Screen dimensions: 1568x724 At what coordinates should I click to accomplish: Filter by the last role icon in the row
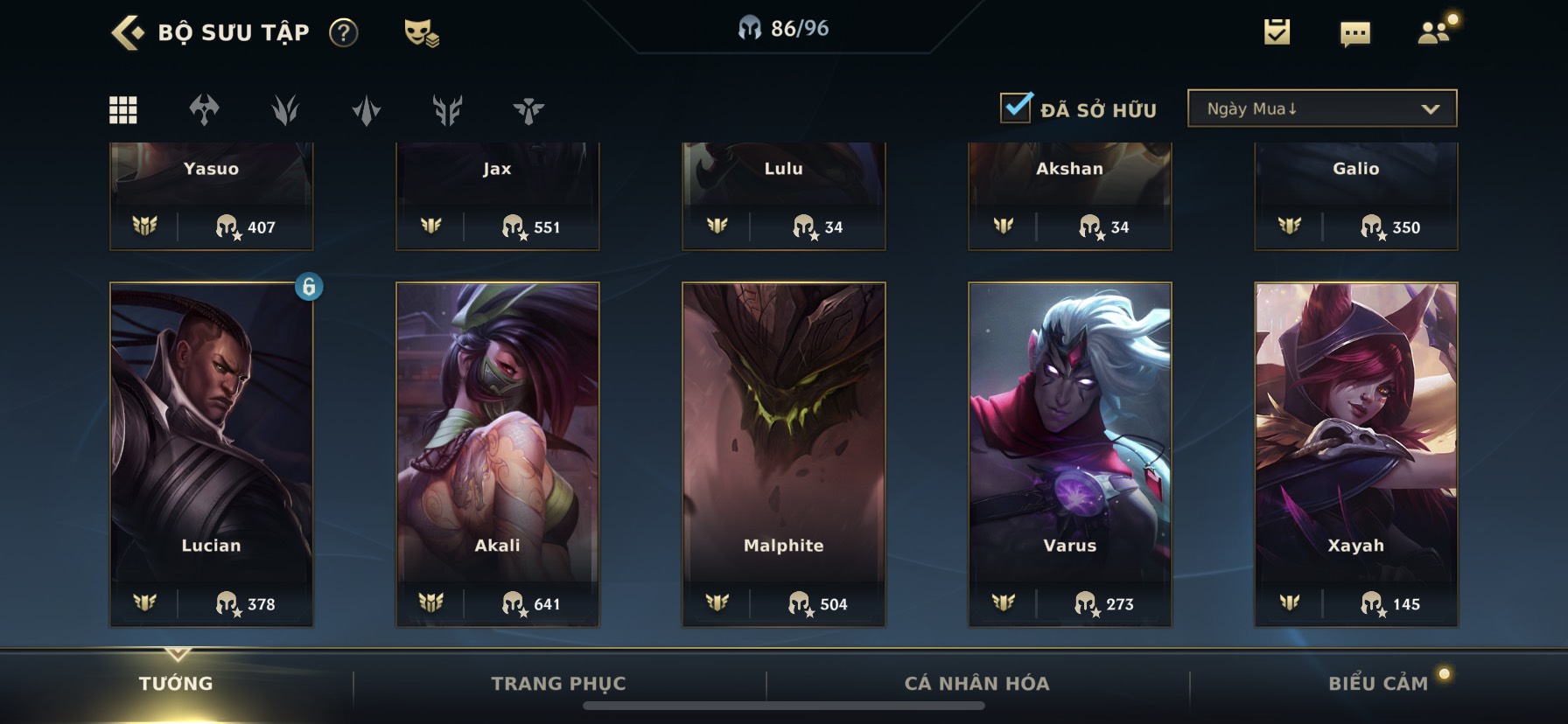point(528,110)
